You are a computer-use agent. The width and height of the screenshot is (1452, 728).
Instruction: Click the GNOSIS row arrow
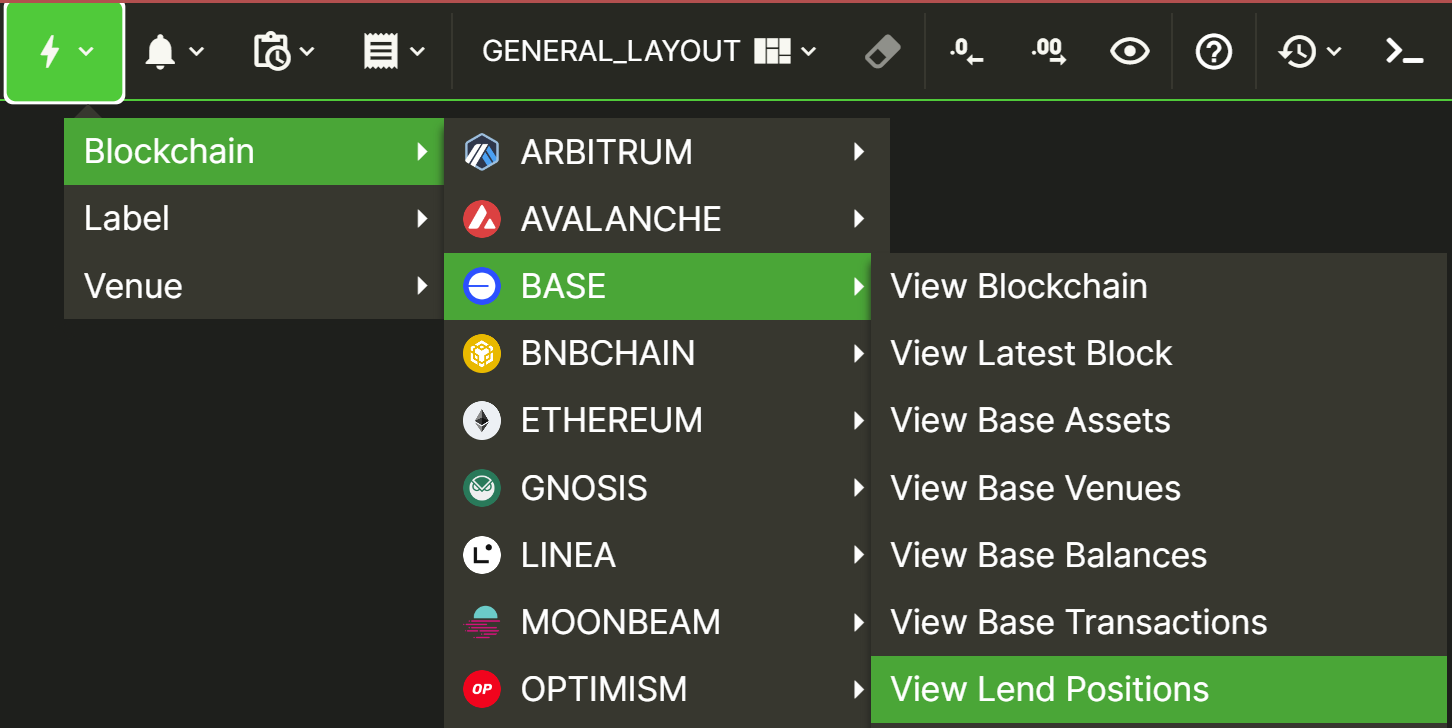(858, 488)
